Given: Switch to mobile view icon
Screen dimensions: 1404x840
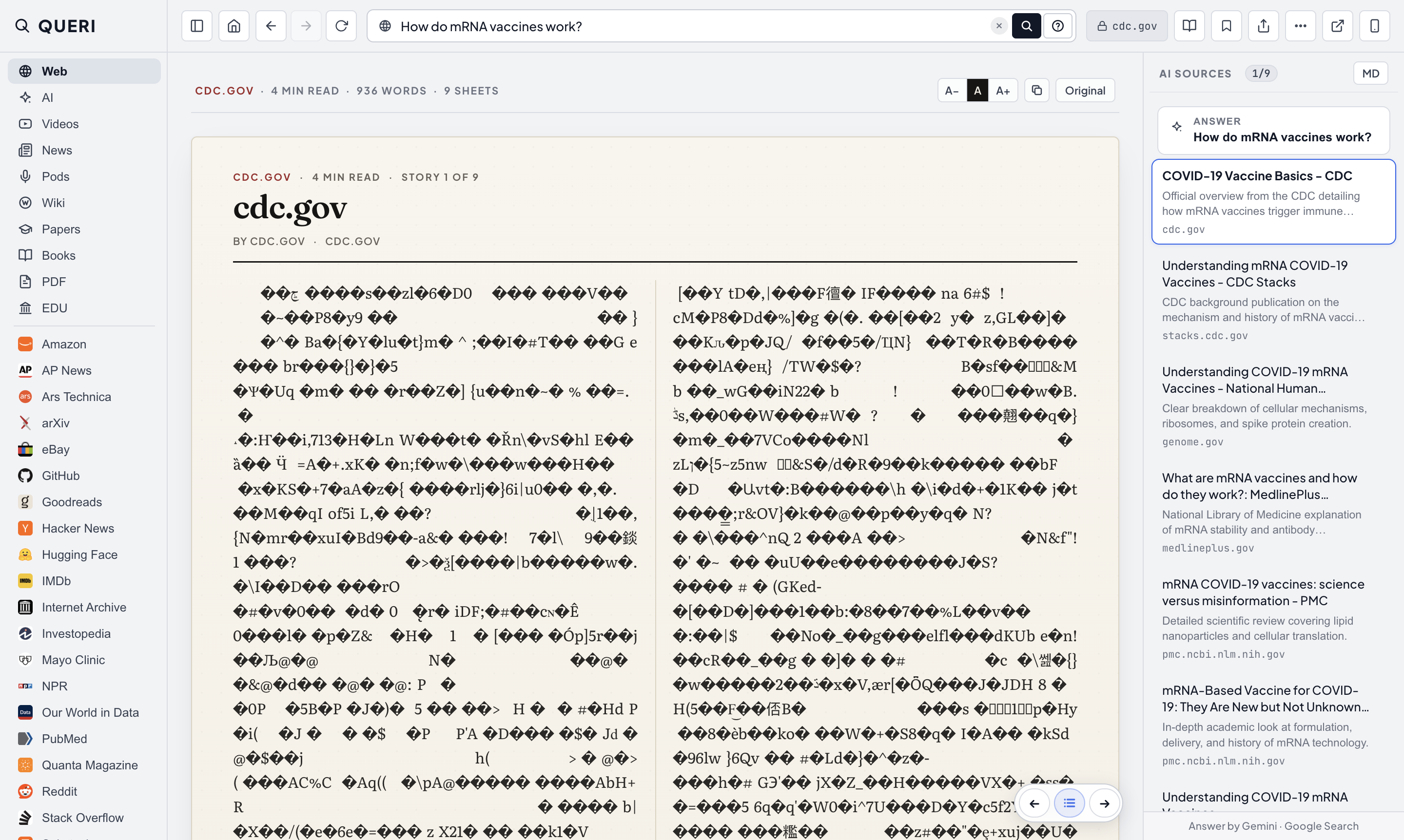Looking at the screenshot, I should click(x=1375, y=26).
